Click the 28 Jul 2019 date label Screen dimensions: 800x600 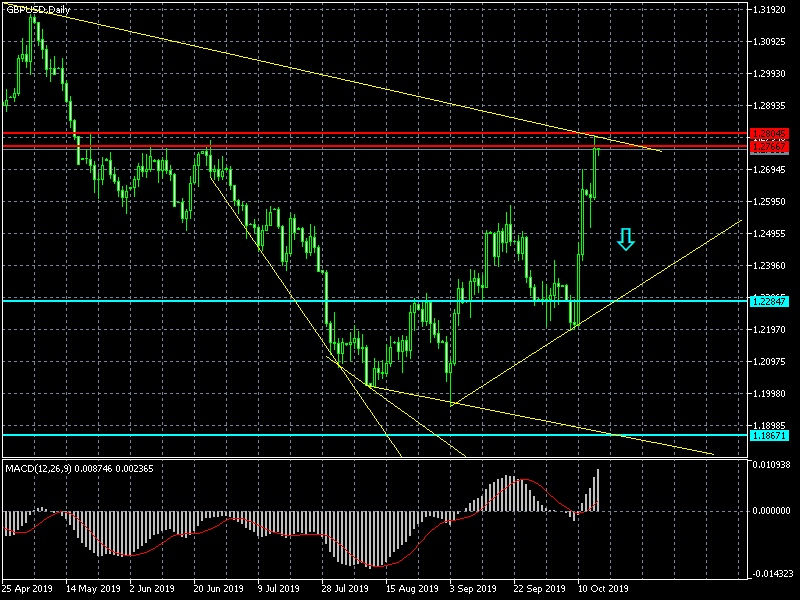347,589
